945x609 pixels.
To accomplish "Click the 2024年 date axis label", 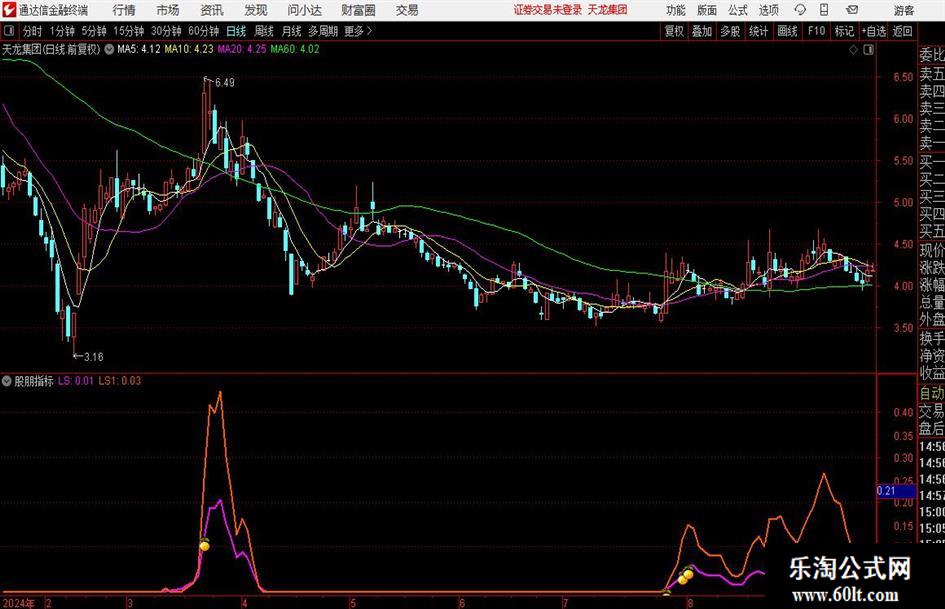I will click(19, 602).
